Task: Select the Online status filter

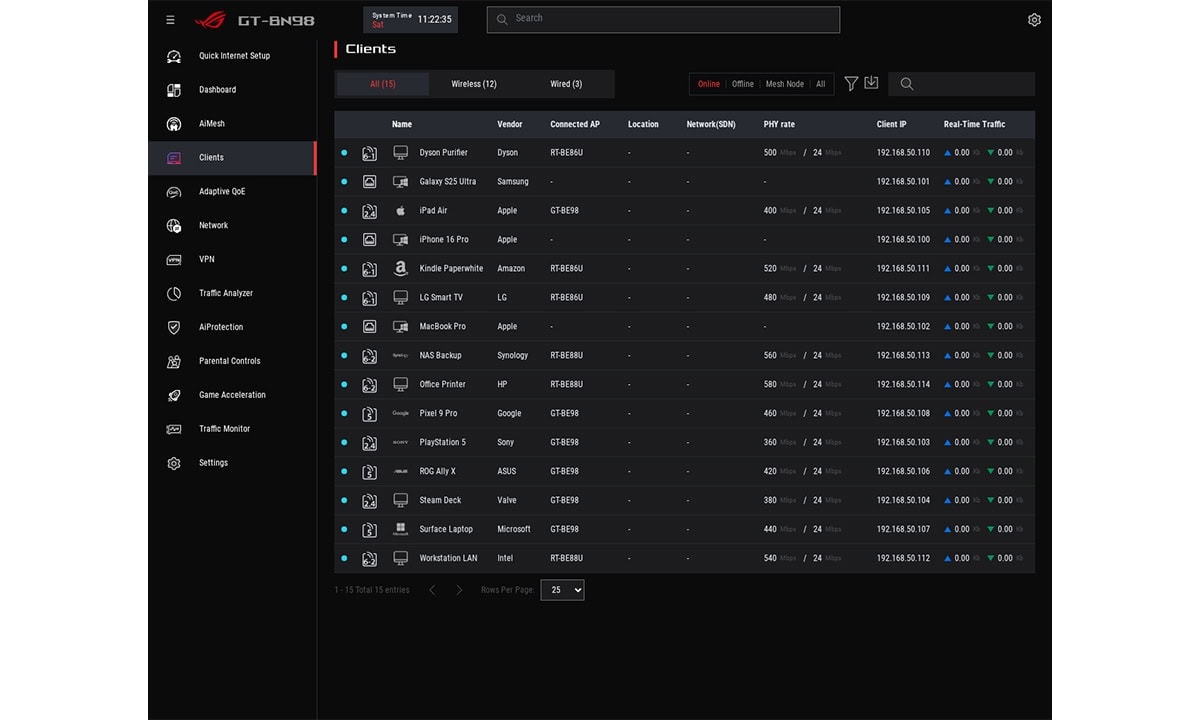Action: coord(709,84)
